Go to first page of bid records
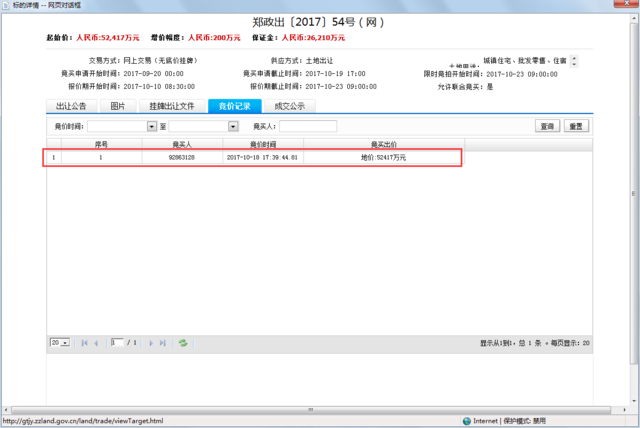Viewport: 640px width, 428px height. (x=84, y=343)
